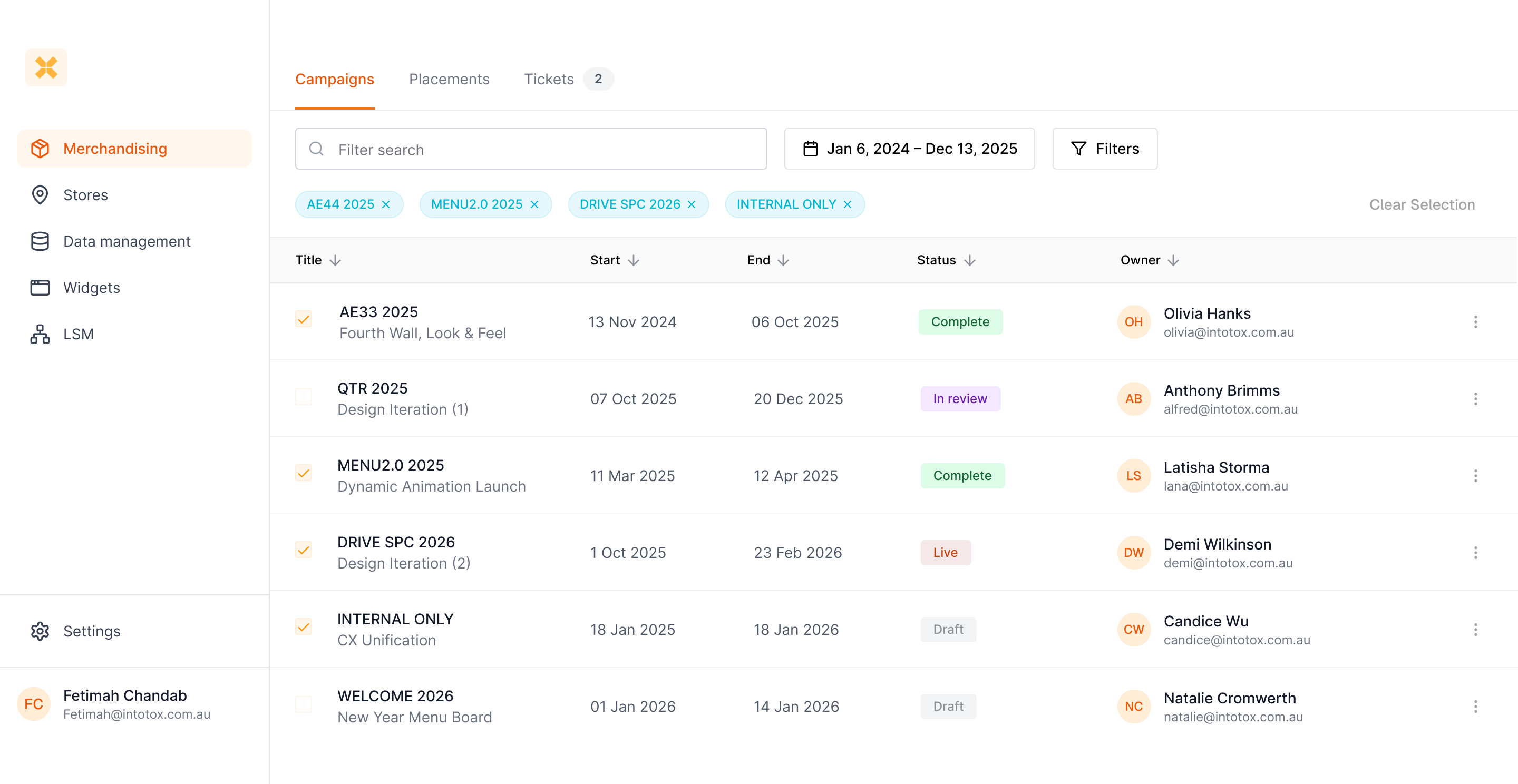
Task: Click the Clear Selection link
Action: [1422, 204]
